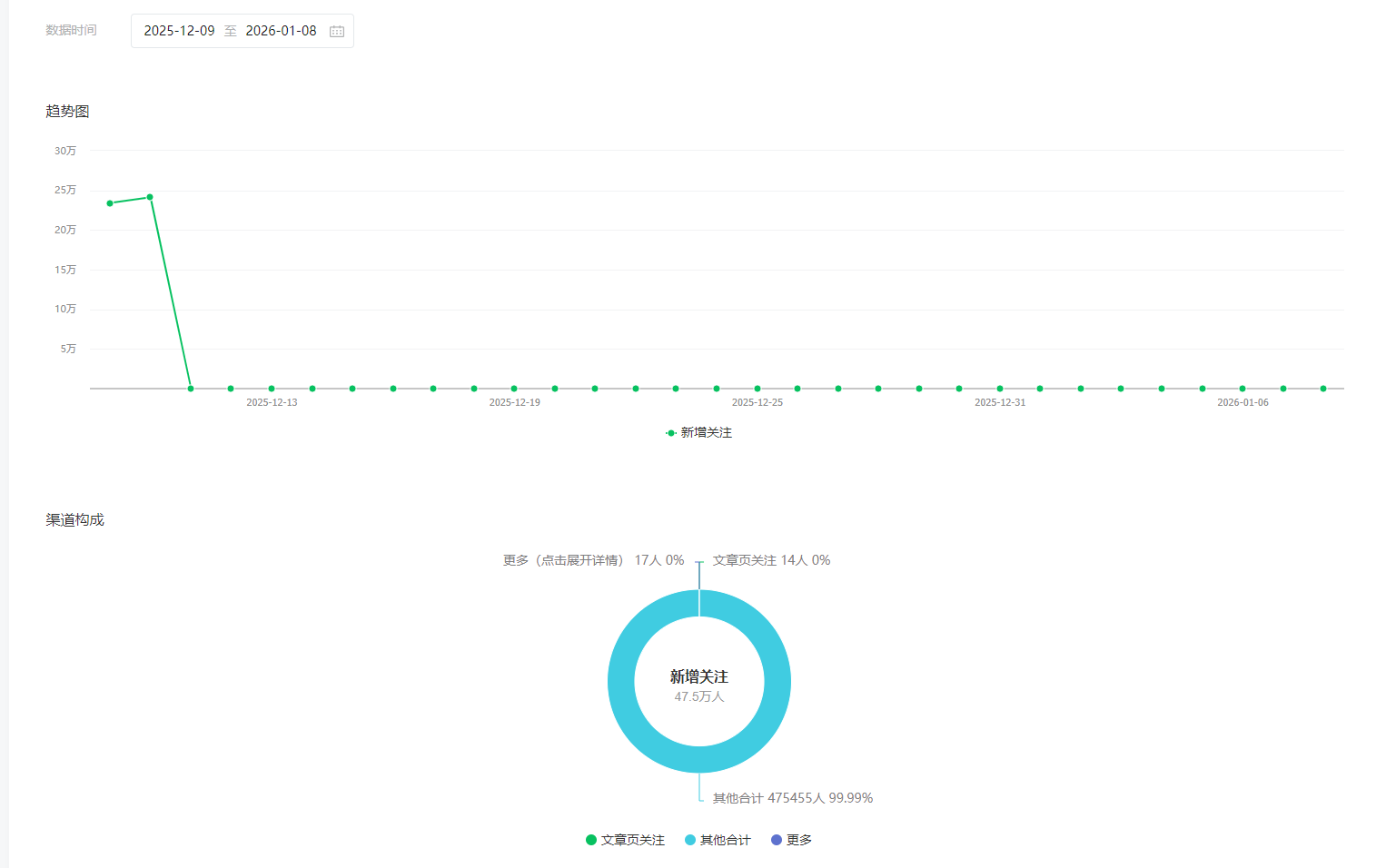Select the data point at 2025-12-31
This screenshot has width=1386, height=868.
[1000, 389]
